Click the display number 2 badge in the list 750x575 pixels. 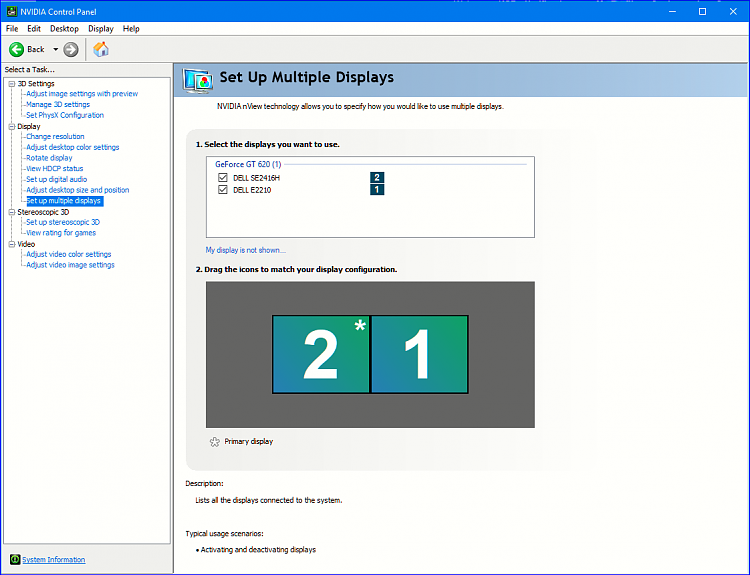coord(377,177)
